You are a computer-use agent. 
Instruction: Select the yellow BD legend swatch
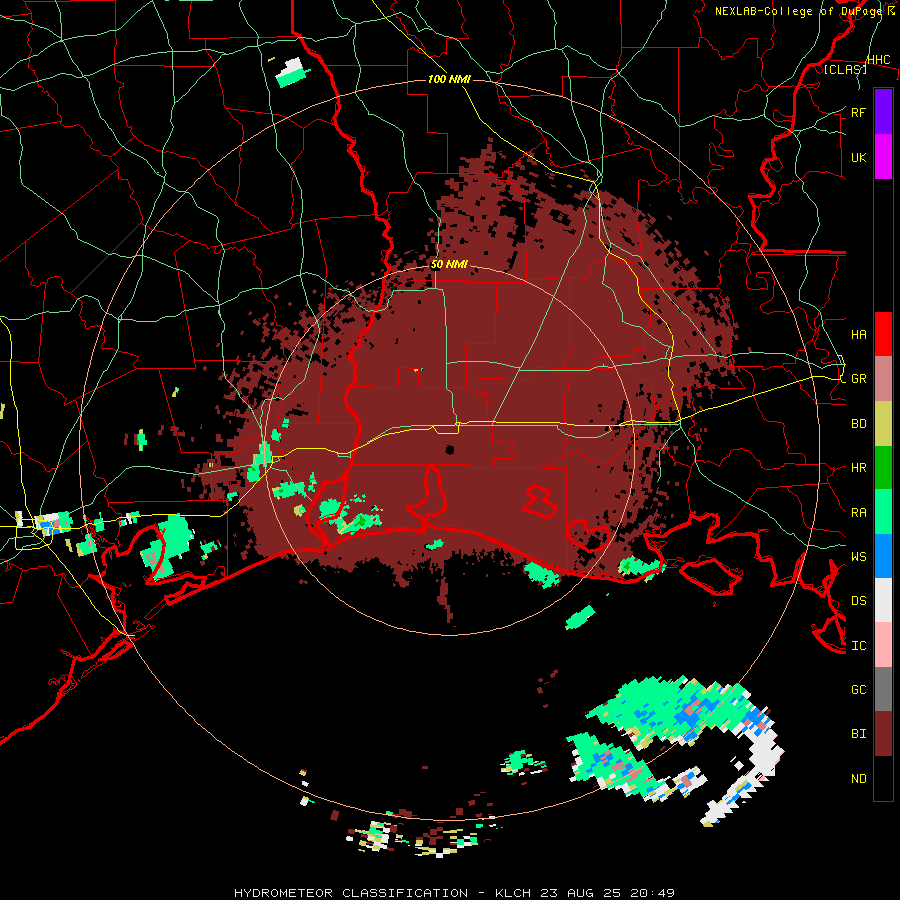883,424
